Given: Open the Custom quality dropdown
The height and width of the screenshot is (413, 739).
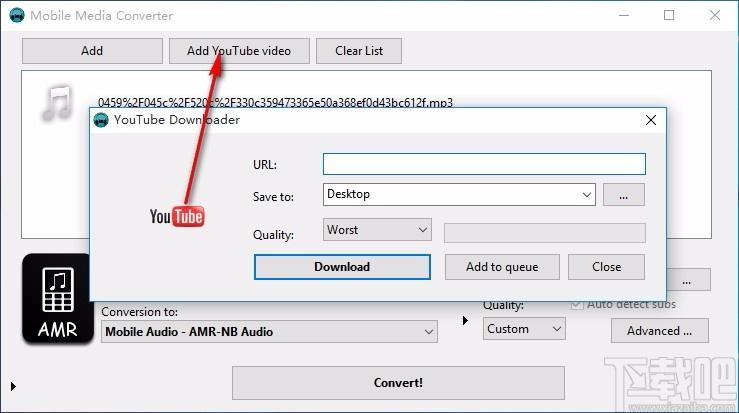Looking at the screenshot, I should 524,329.
